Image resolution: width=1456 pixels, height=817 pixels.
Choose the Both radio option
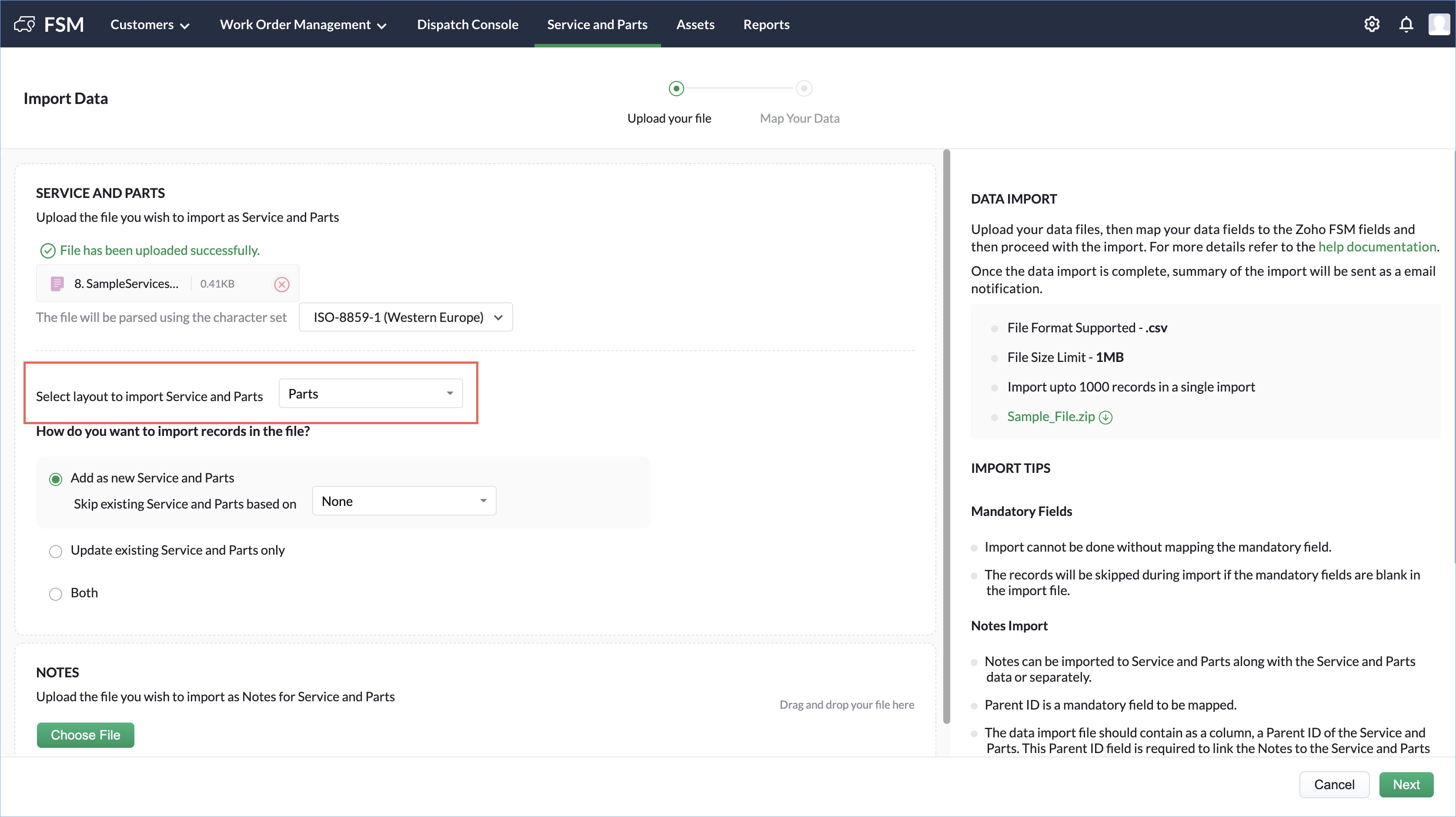point(55,594)
